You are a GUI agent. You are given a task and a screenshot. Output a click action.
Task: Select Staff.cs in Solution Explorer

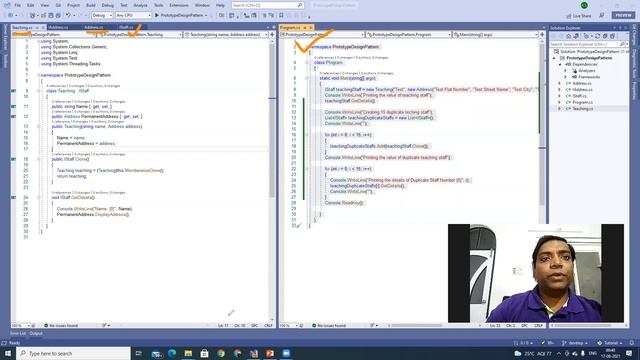tap(579, 96)
